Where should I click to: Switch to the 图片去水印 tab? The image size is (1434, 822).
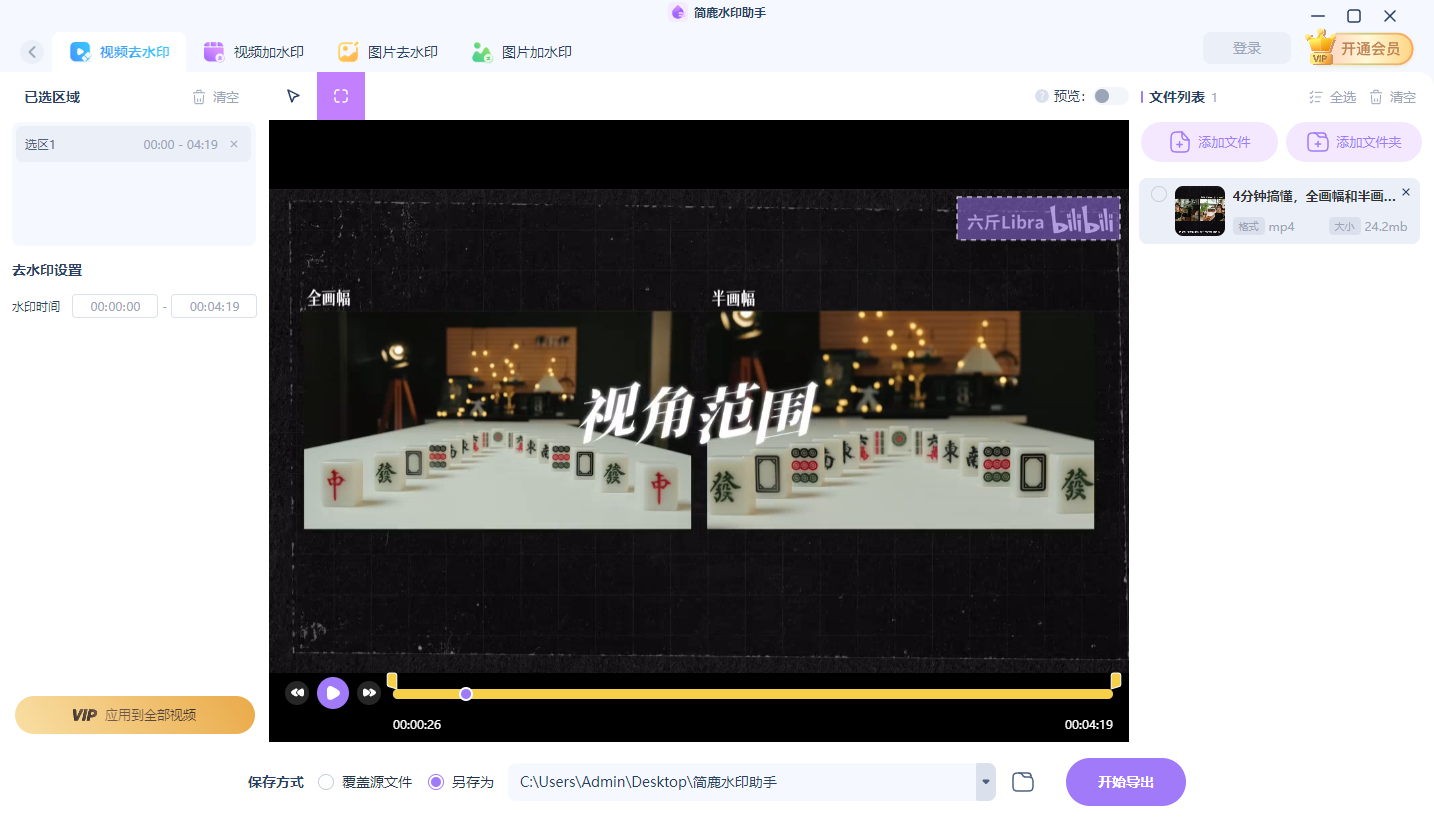tap(388, 51)
